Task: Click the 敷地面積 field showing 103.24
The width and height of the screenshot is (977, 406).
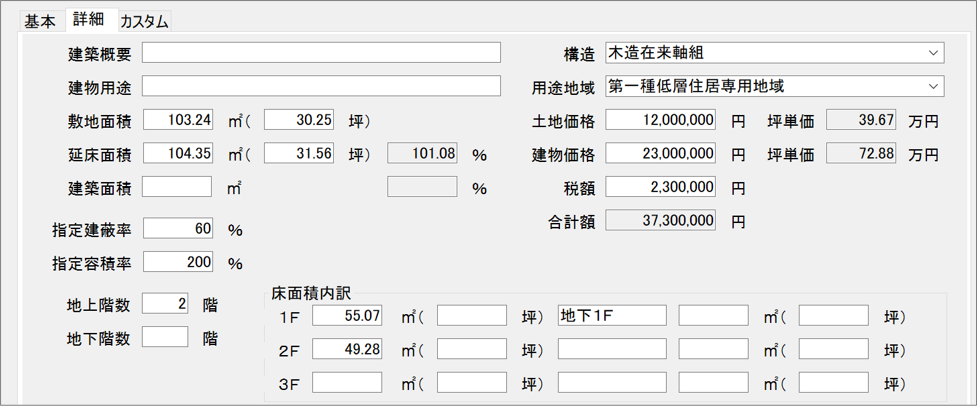Action: pos(179,120)
